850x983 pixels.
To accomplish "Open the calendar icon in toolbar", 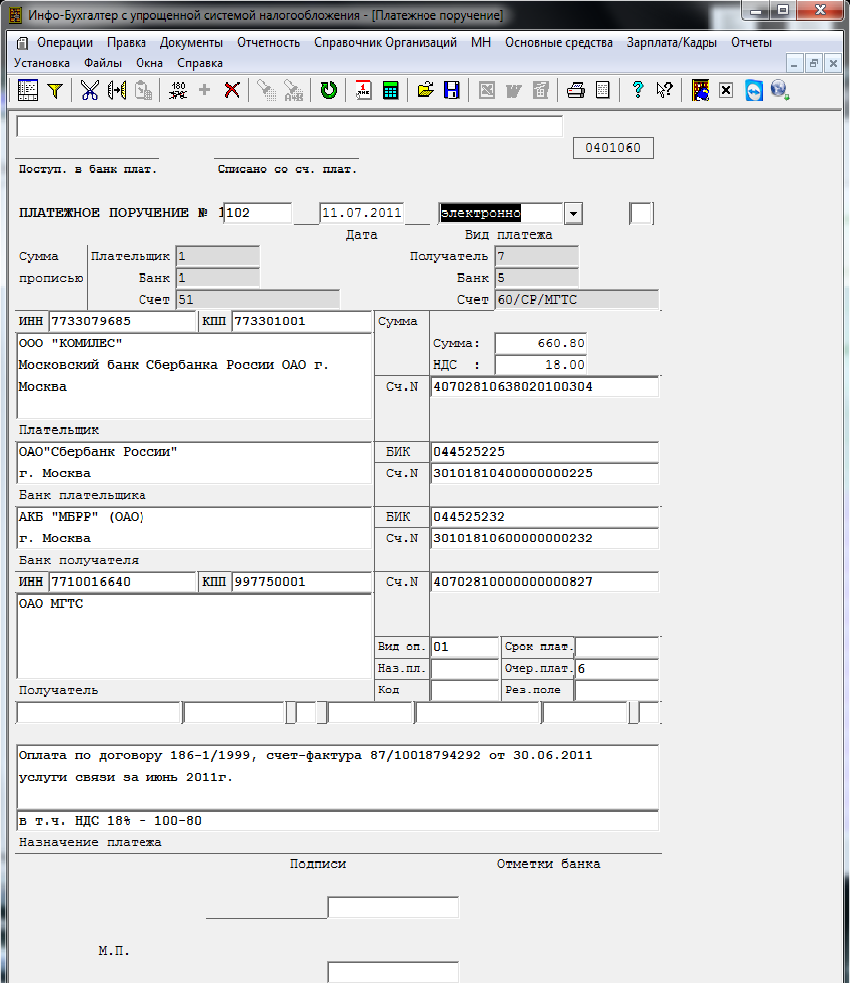I will coord(363,91).
